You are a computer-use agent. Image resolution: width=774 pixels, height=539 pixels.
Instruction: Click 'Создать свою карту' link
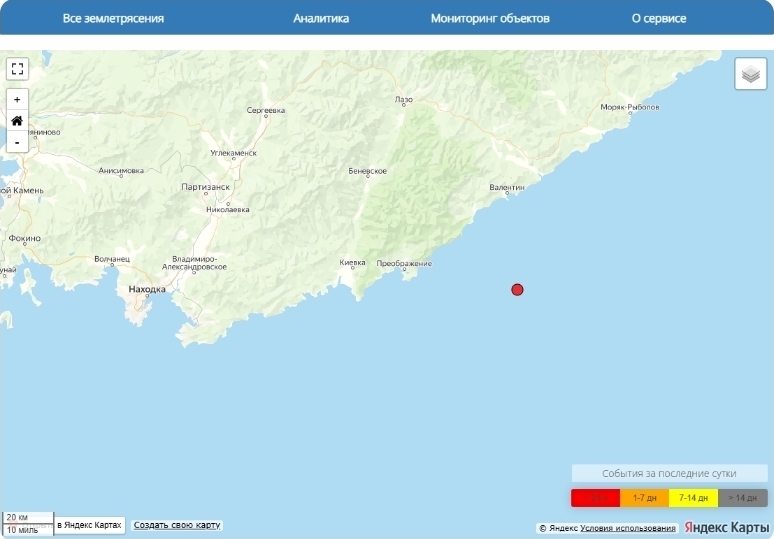pyautogui.click(x=177, y=525)
